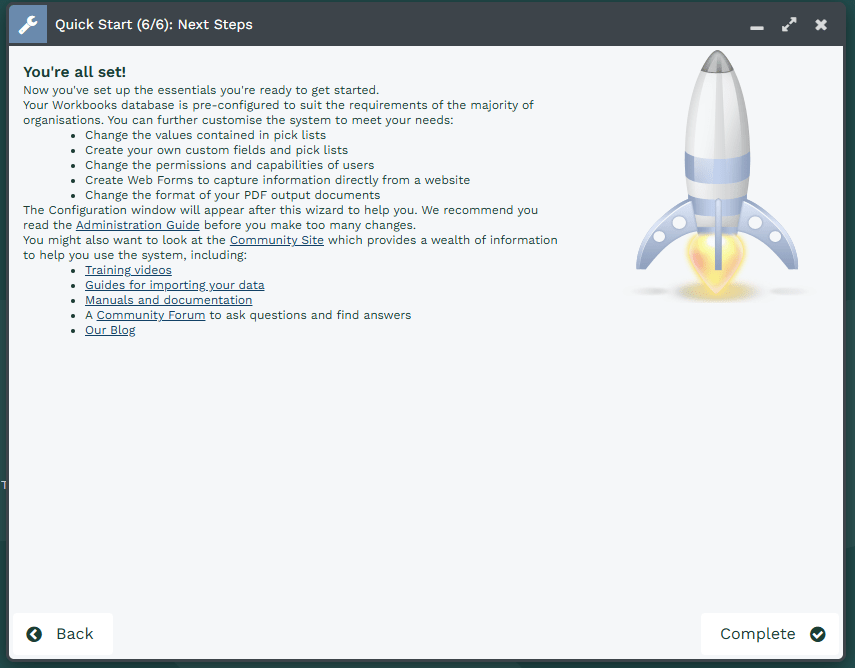Screen dimensions: 855x668
Task: Maximize the Quick Start window
Action: [788, 25]
